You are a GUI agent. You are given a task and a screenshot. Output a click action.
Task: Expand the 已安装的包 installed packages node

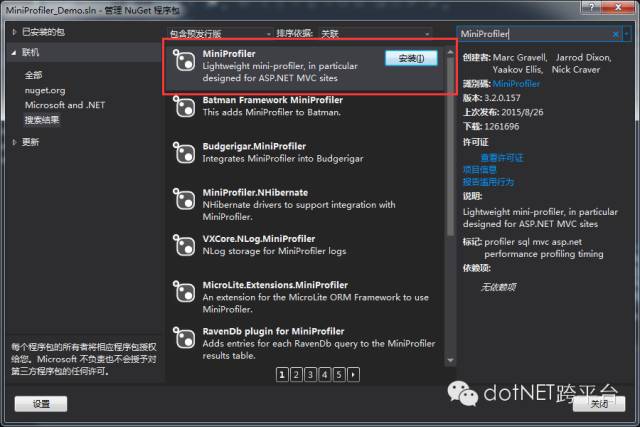point(14,32)
